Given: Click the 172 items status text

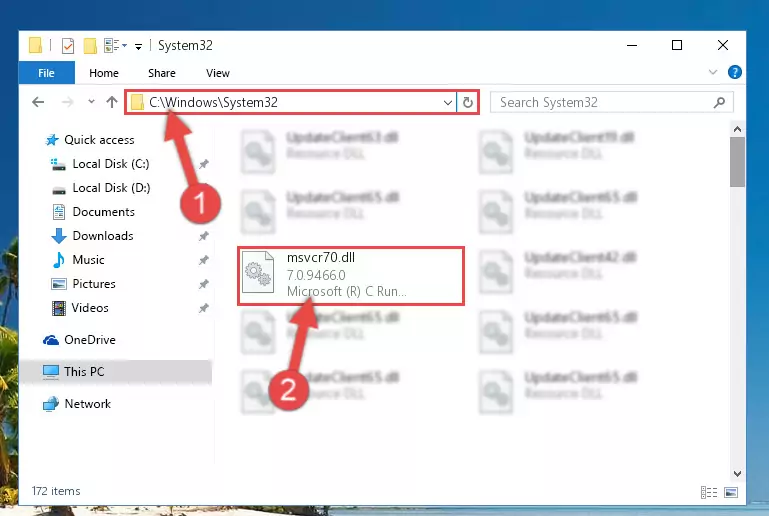Looking at the screenshot, I should pyautogui.click(x=56, y=491).
